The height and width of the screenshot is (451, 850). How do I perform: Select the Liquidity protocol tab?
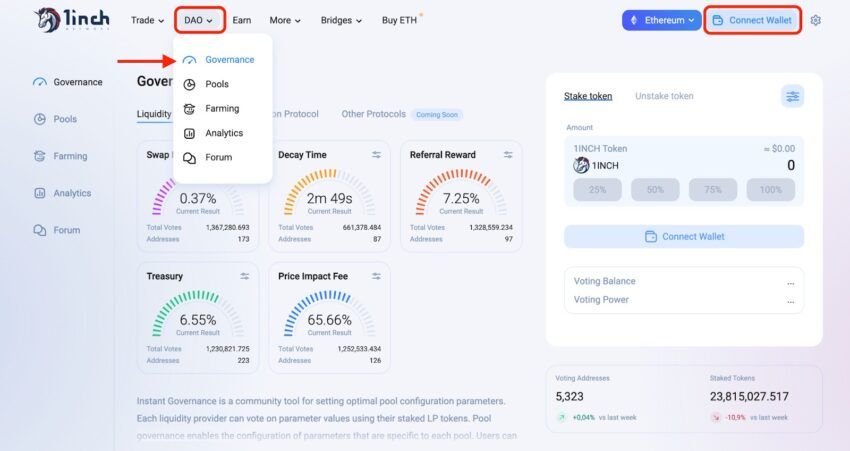[154, 114]
